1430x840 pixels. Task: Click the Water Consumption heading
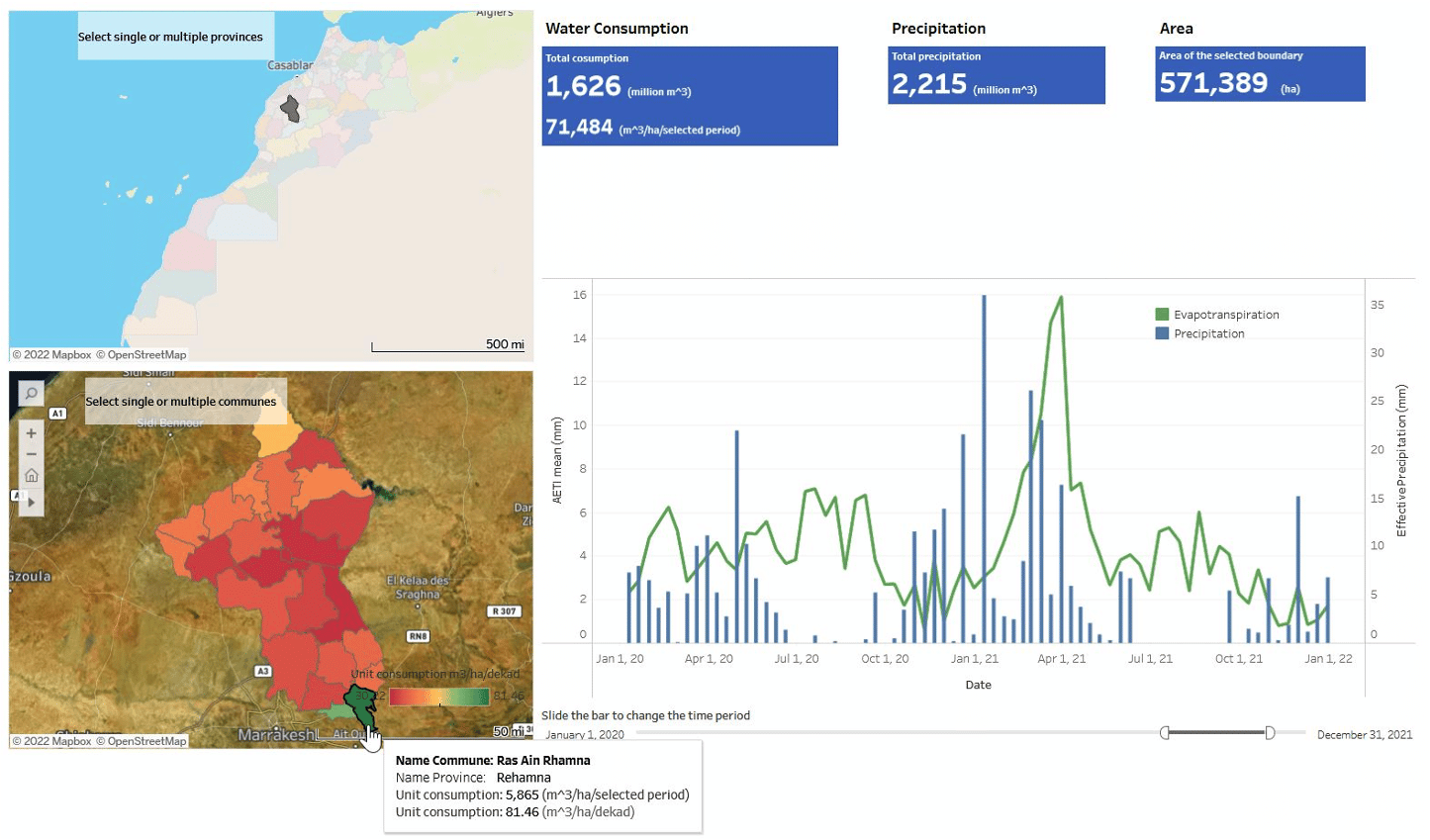(617, 29)
